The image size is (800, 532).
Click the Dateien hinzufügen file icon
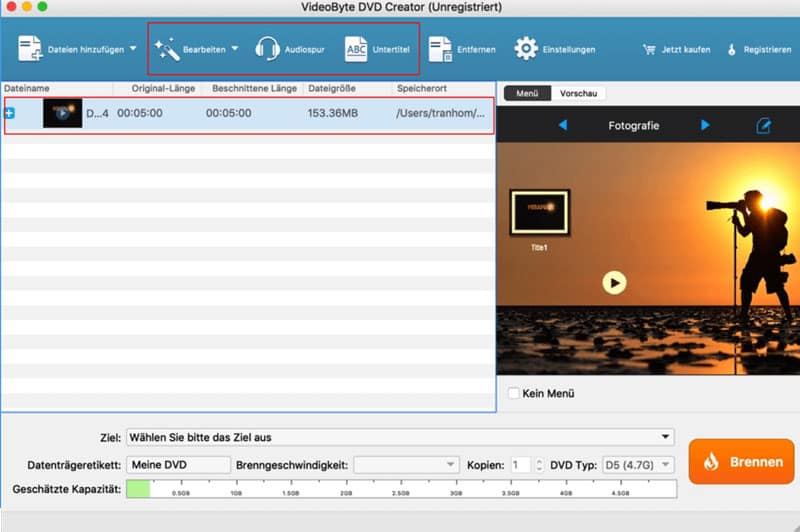pyautogui.click(x=30, y=49)
